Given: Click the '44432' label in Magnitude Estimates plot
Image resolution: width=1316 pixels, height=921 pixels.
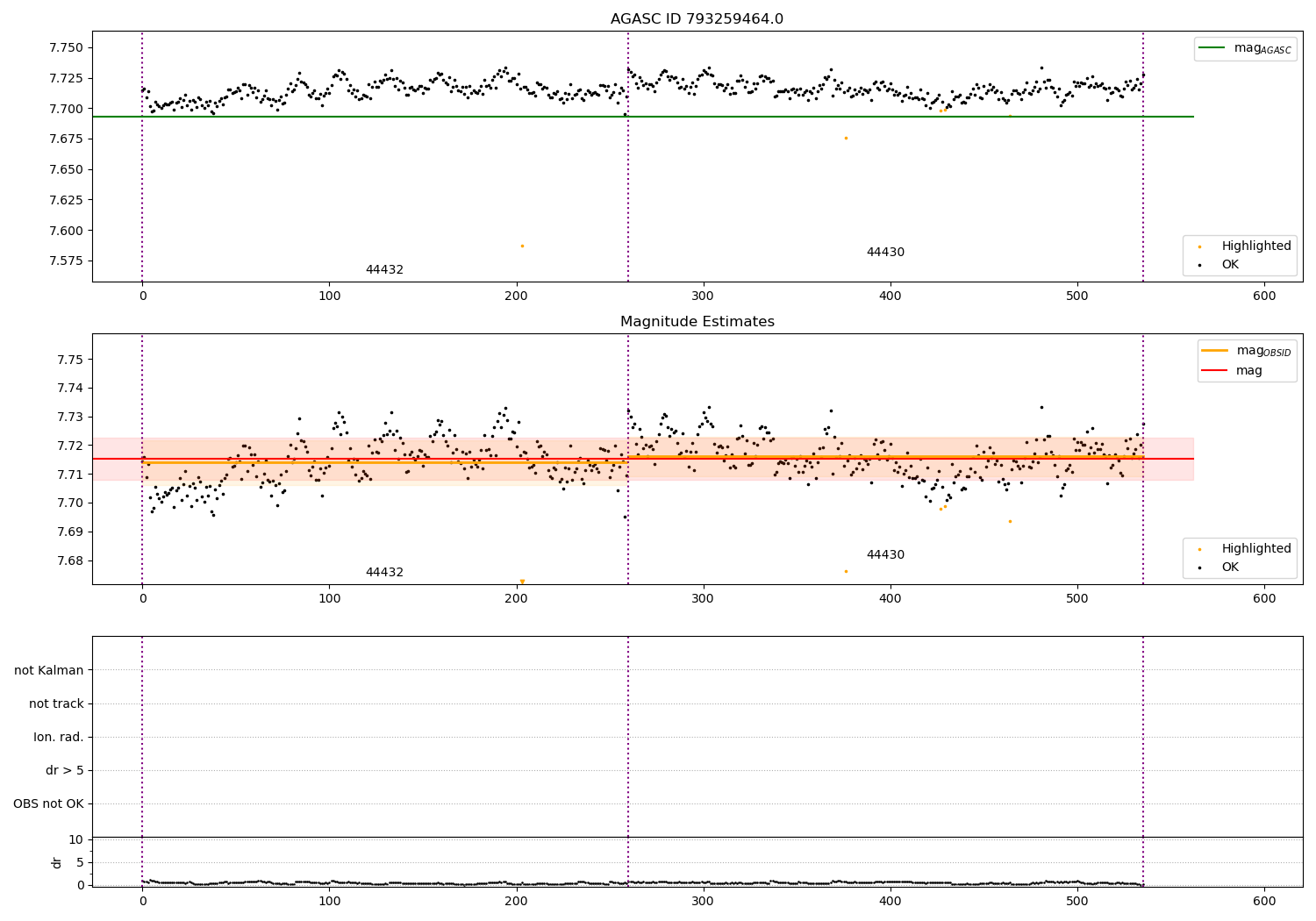Looking at the screenshot, I should click(x=384, y=573).
